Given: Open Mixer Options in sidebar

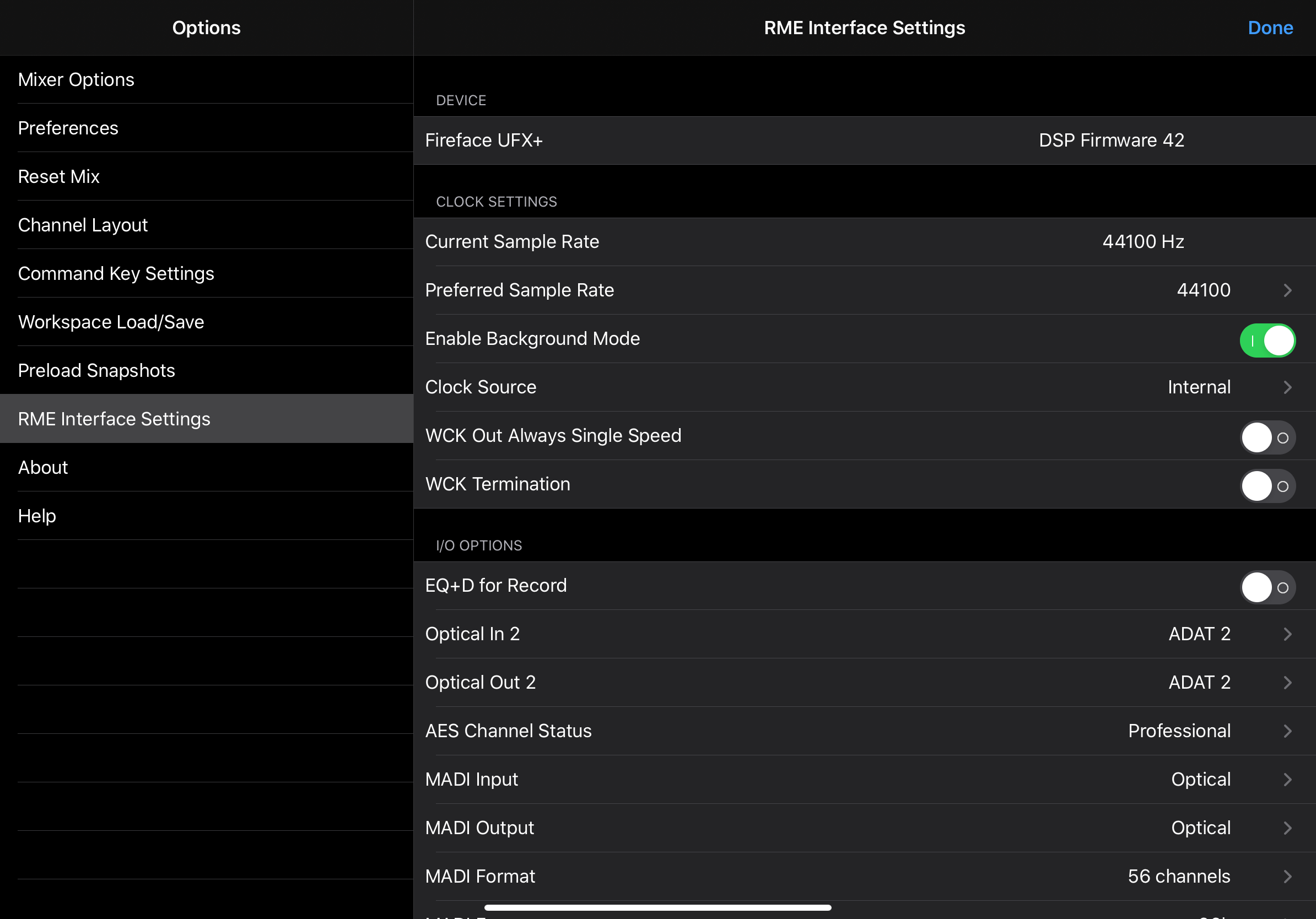Looking at the screenshot, I should (76, 80).
